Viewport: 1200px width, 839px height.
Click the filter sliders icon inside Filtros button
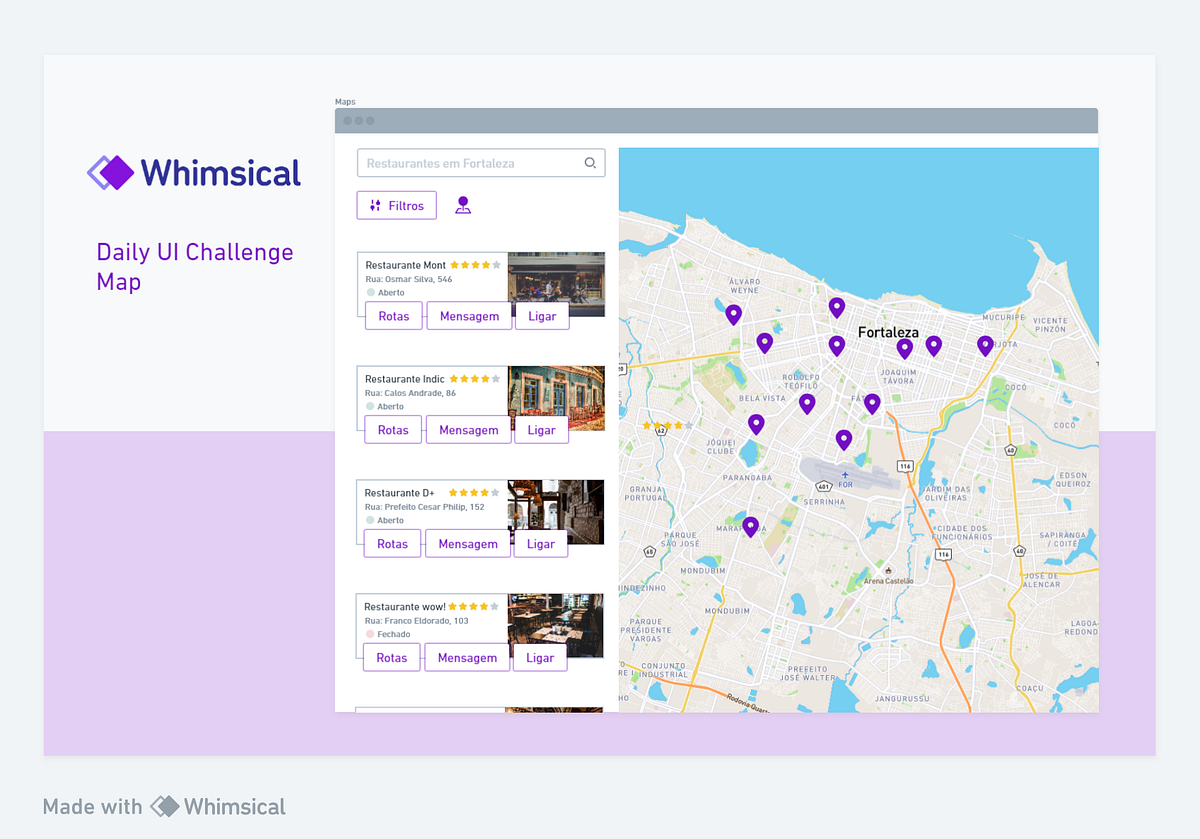click(373, 205)
